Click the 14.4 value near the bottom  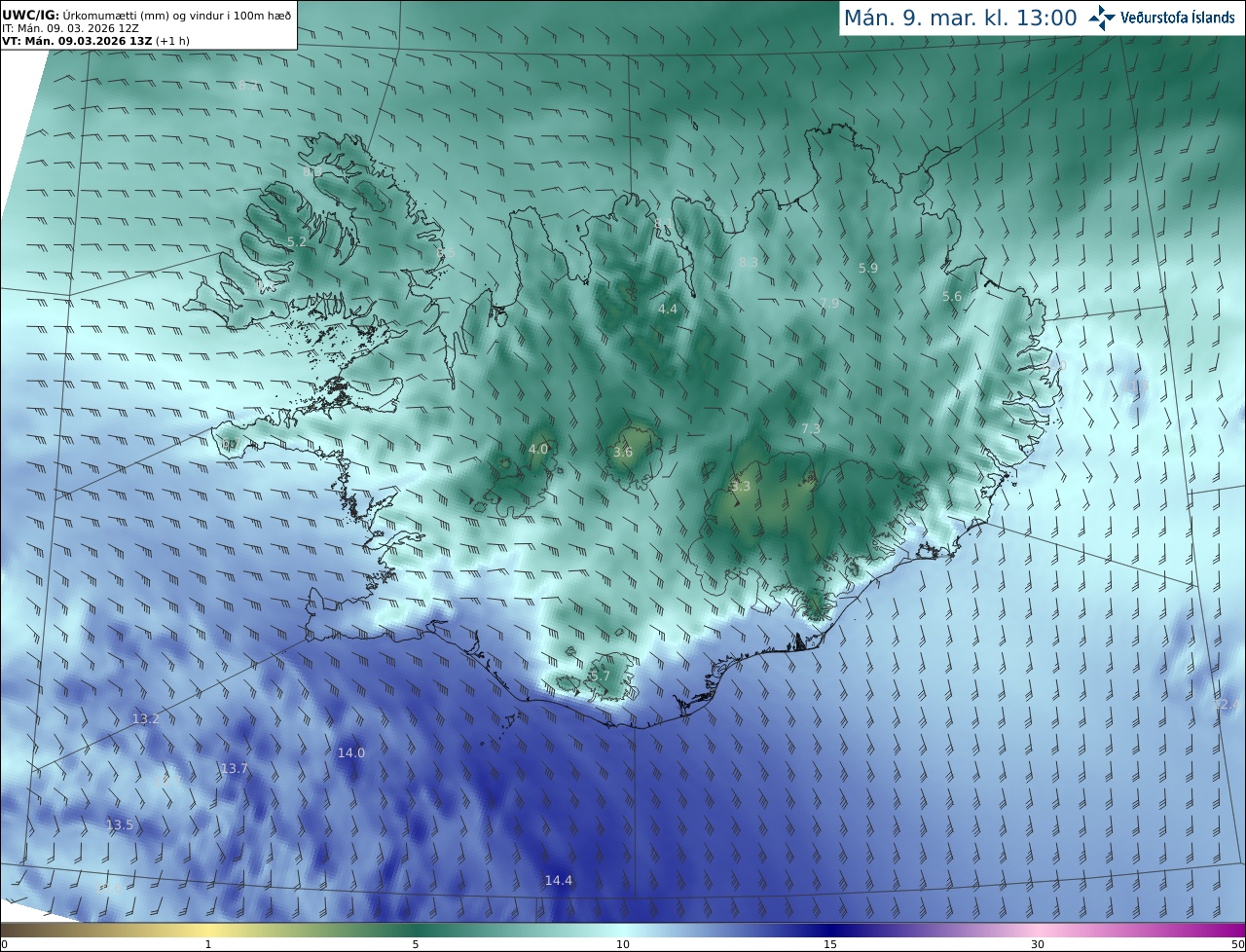(558, 880)
